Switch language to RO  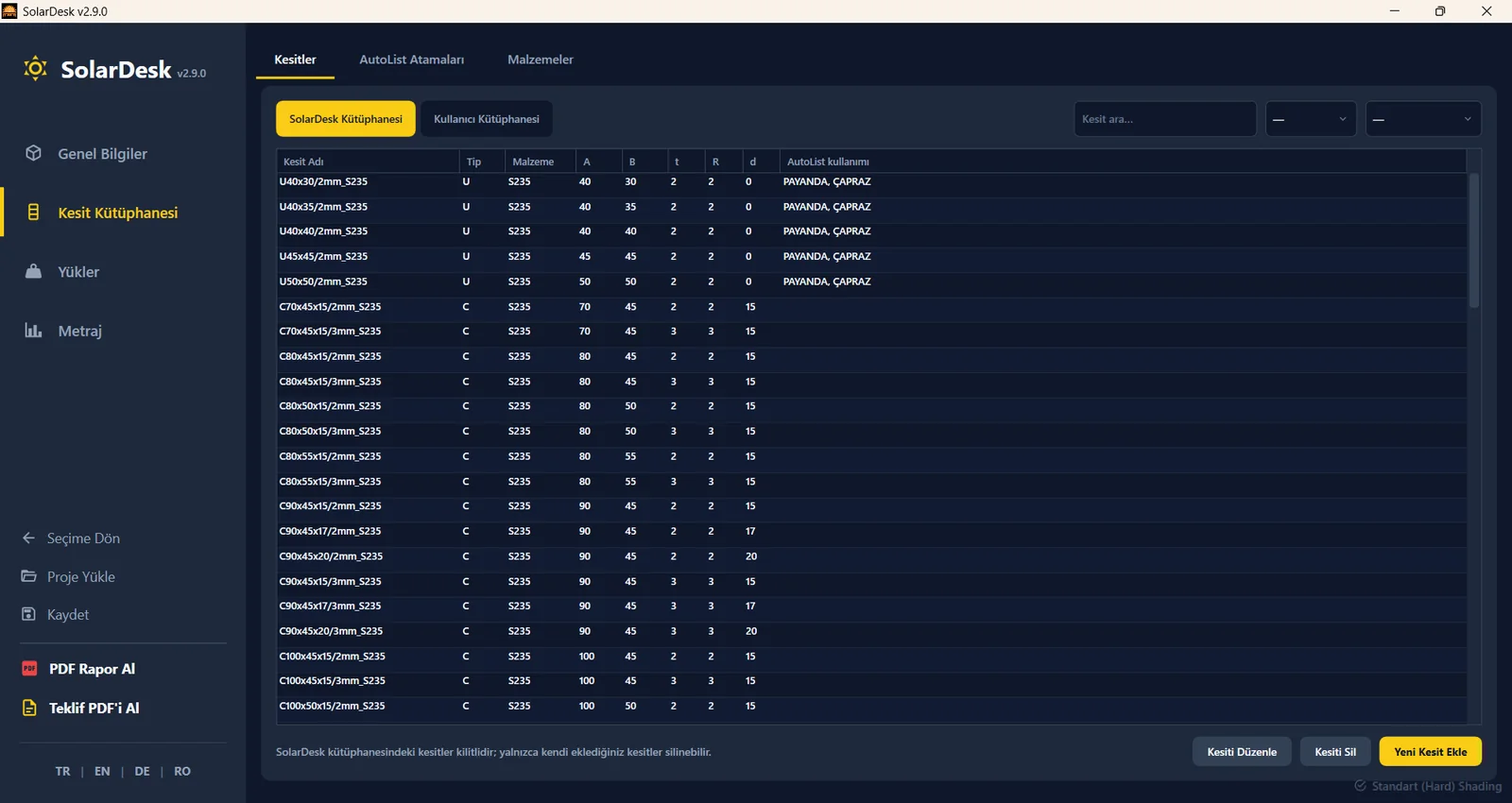coord(182,771)
